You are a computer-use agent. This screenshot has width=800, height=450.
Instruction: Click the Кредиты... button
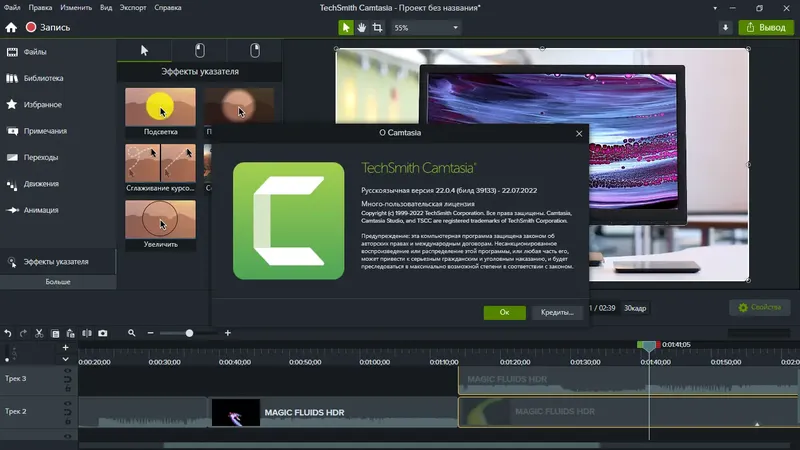(557, 312)
